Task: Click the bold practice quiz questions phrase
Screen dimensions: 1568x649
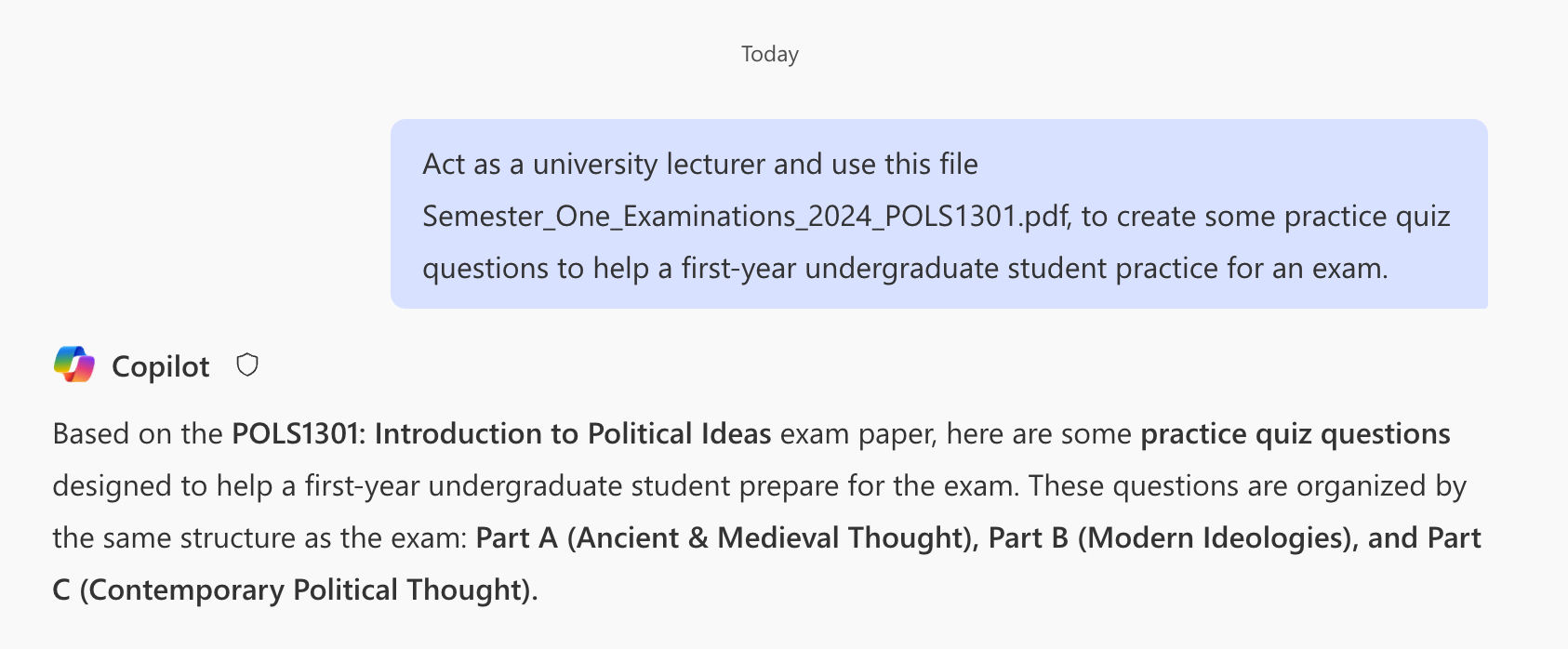Action: [x=1296, y=434]
